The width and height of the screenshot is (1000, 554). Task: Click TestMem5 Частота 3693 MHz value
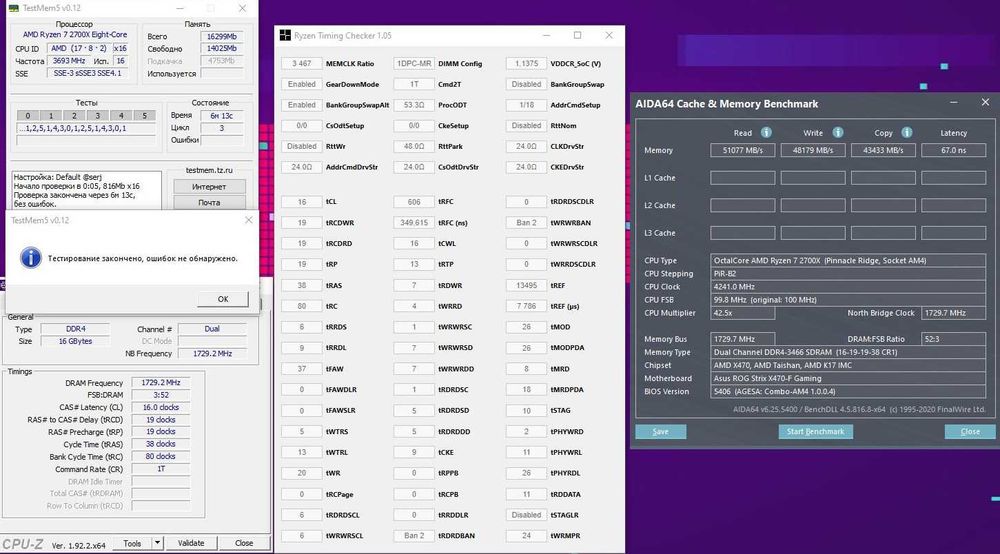pyautogui.click(x=69, y=61)
